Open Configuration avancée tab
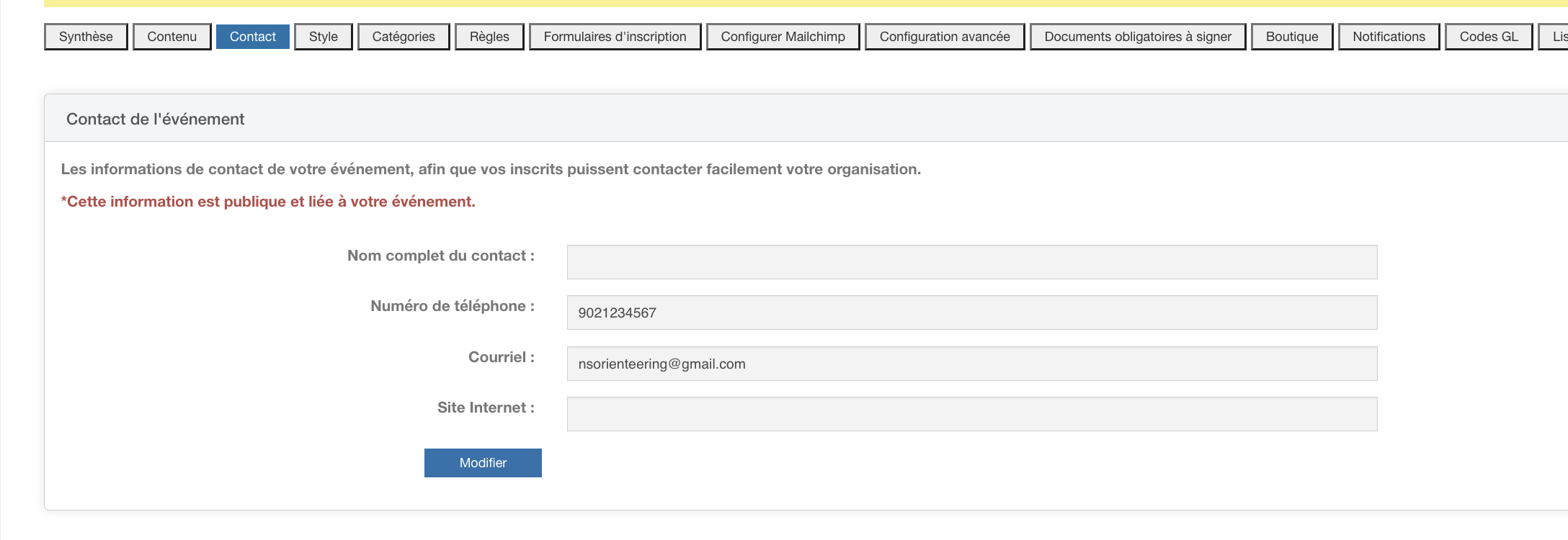This screenshot has height=540, width=1568. tap(944, 37)
